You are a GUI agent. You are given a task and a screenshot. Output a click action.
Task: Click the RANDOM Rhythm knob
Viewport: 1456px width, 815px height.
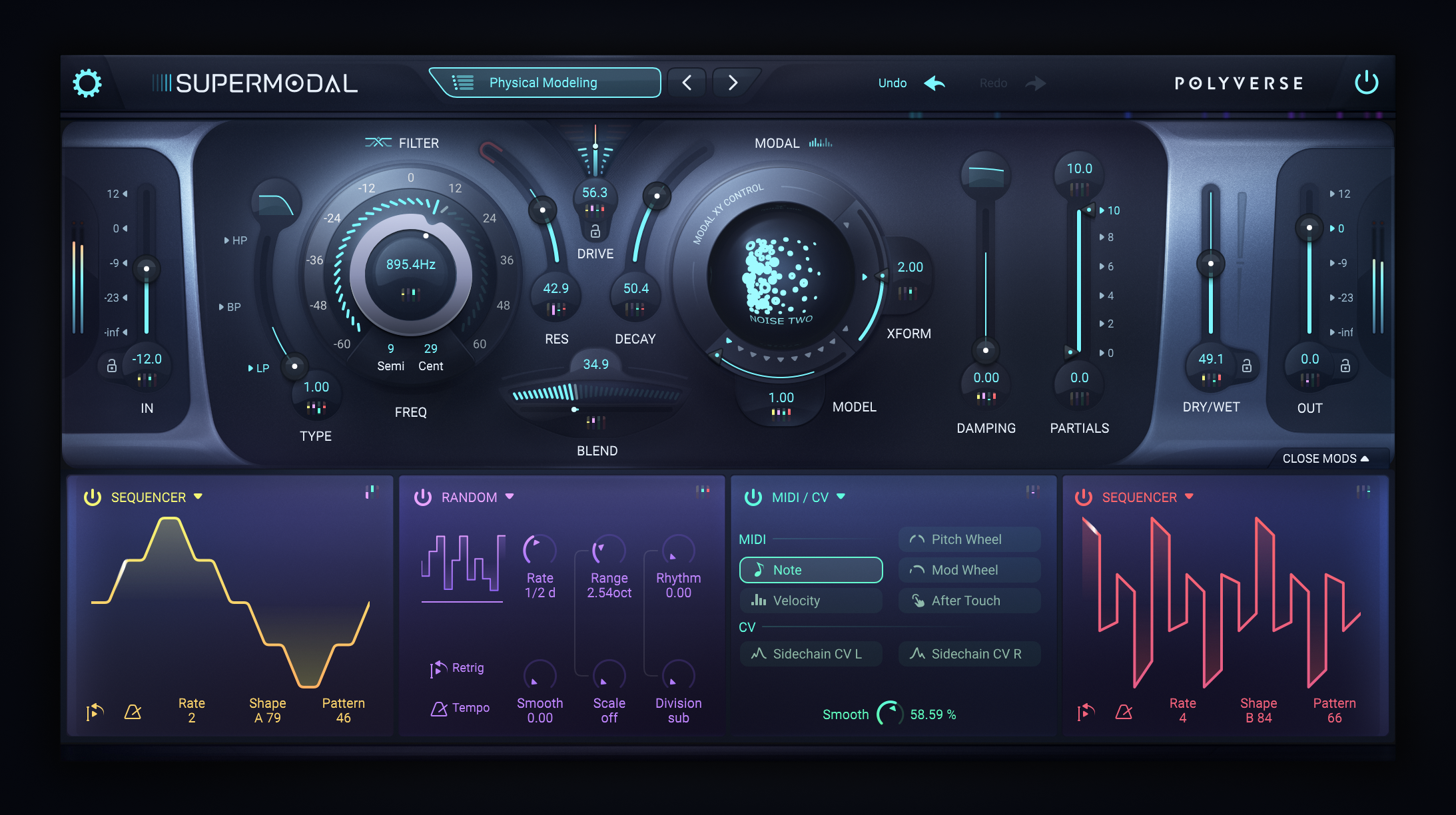pos(678,550)
